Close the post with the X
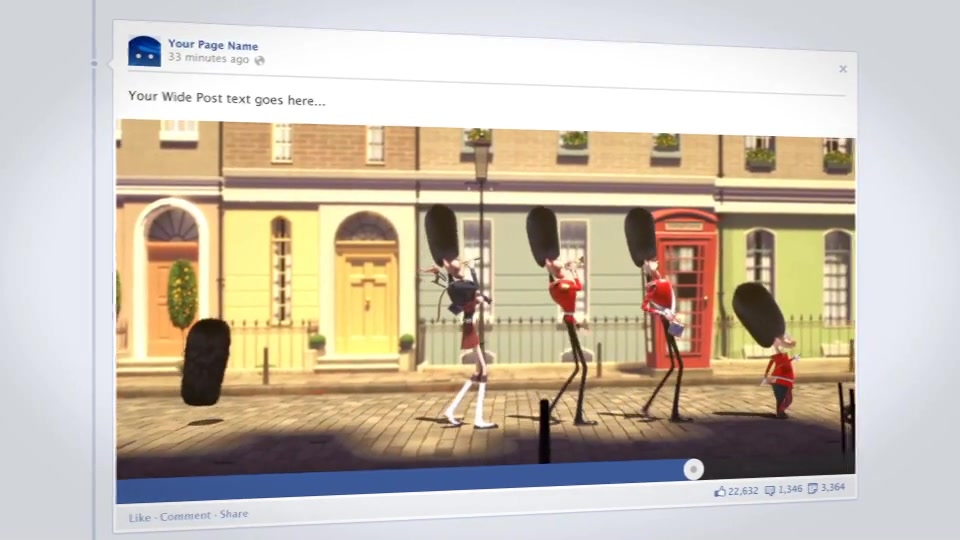Screen dimensions: 960x540 point(843,69)
